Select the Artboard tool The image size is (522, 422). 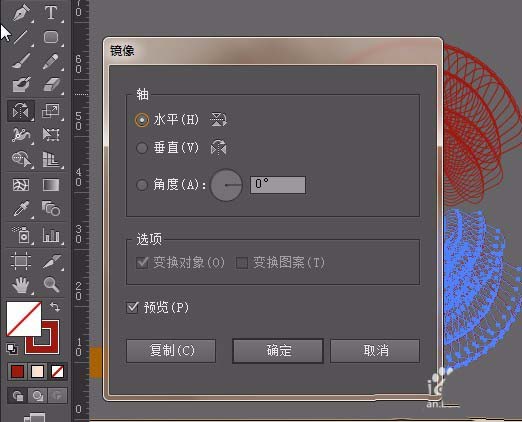(21, 261)
